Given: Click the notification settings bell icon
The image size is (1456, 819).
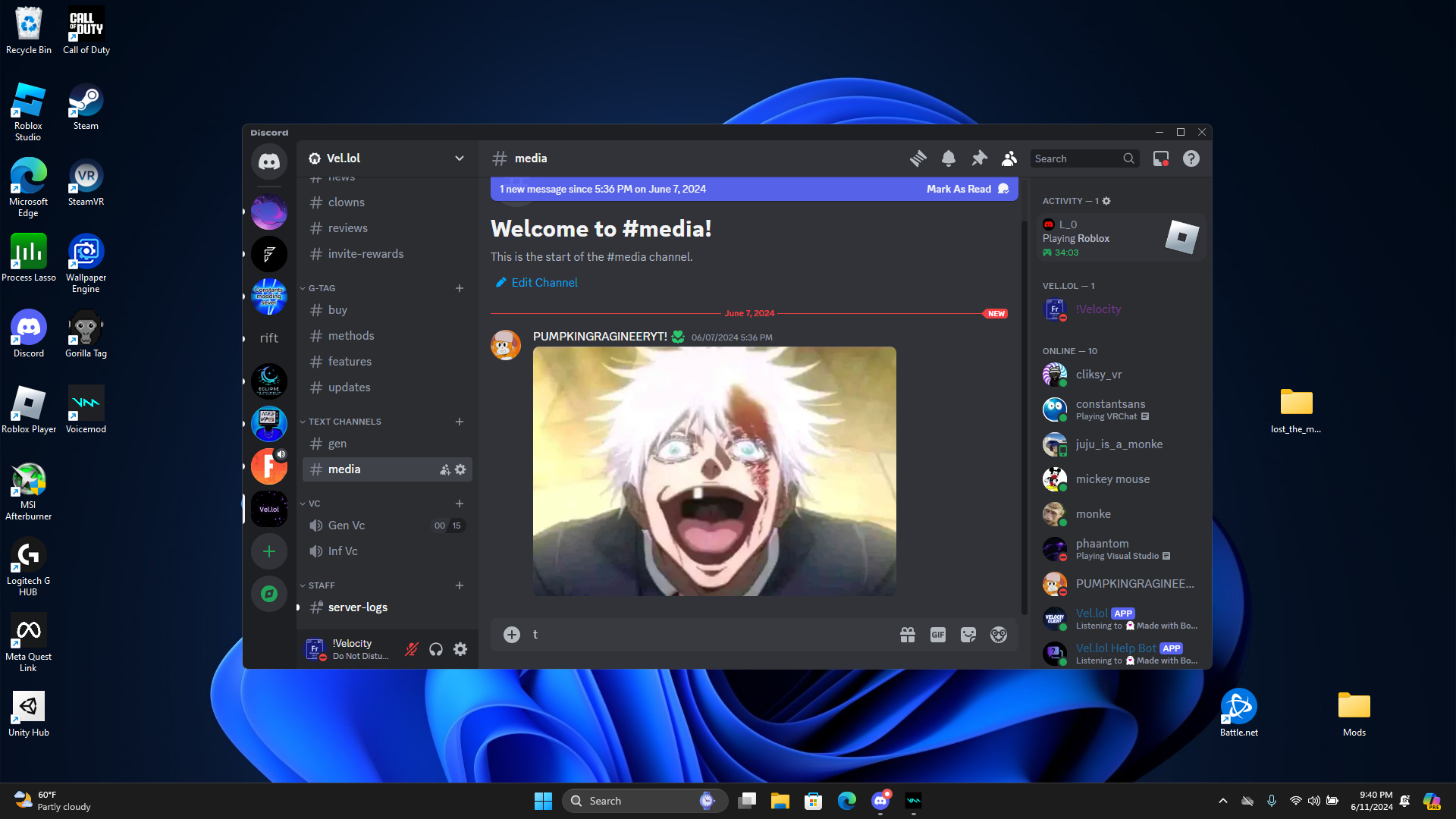Looking at the screenshot, I should coord(948,158).
